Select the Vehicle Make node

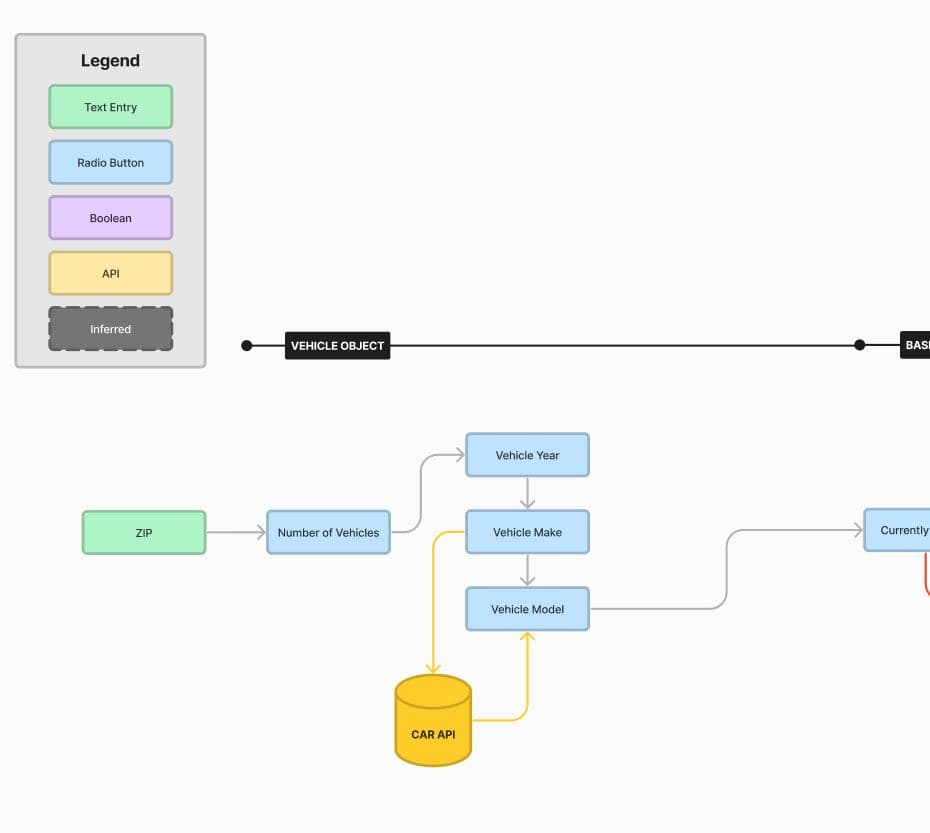tap(527, 533)
